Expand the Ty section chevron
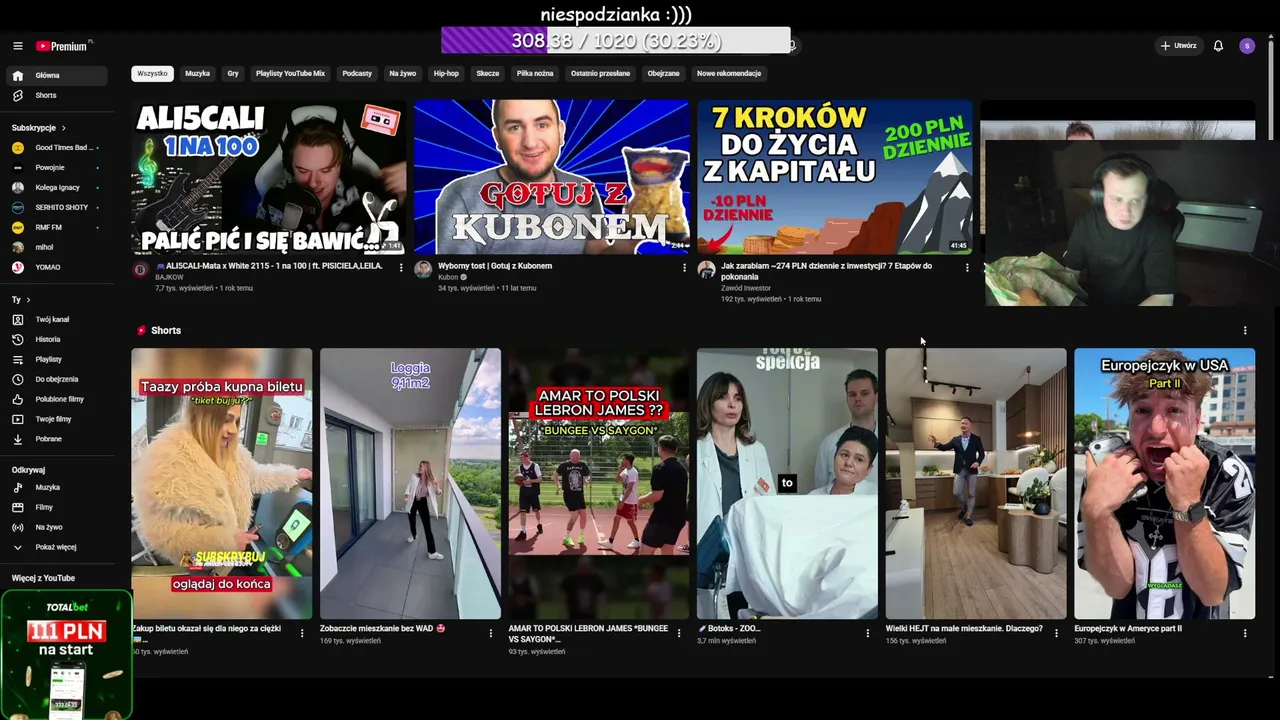Screen dimensions: 1280x720 tap(28, 300)
